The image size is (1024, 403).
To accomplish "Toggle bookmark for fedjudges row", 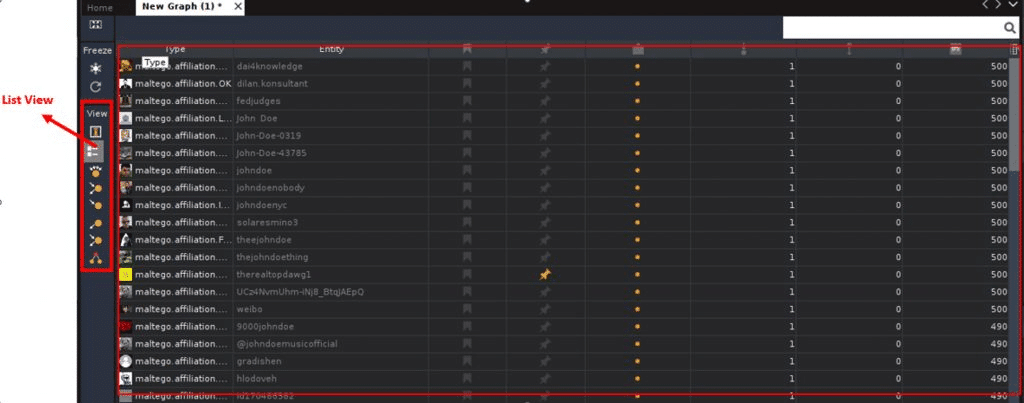I will [467, 101].
